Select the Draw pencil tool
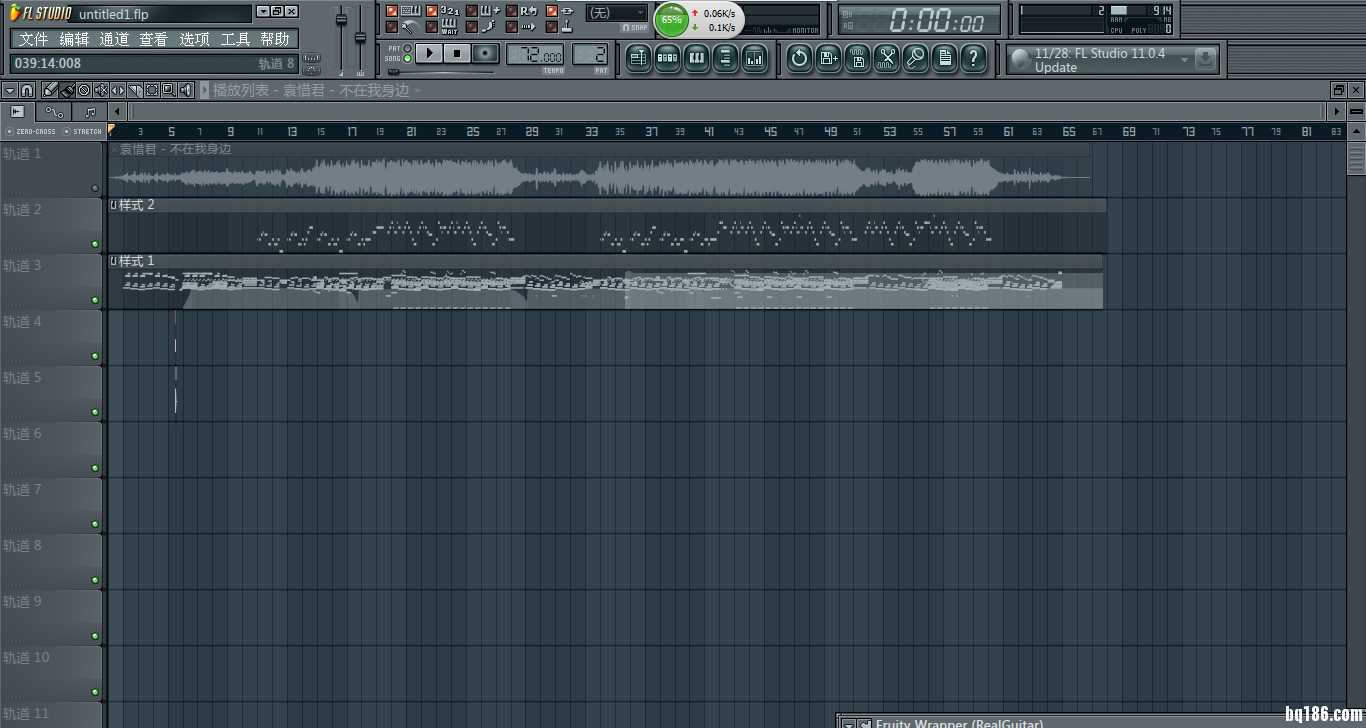The image size is (1366, 728). 48,90
